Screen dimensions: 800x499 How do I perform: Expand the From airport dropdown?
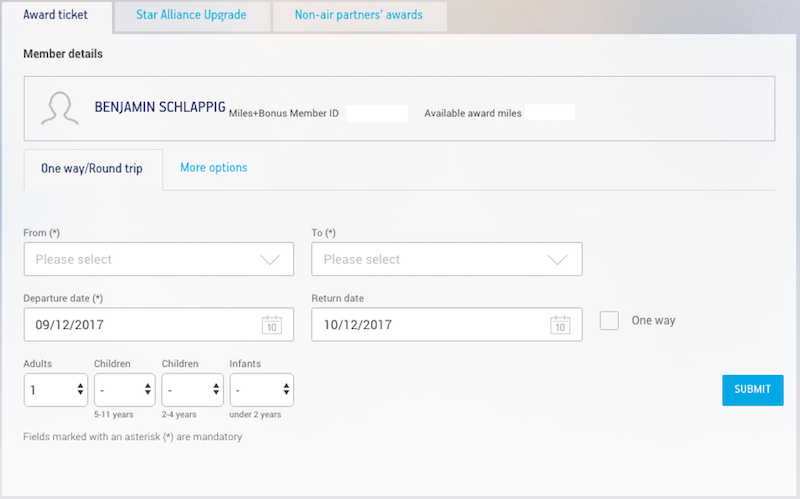(x=159, y=259)
